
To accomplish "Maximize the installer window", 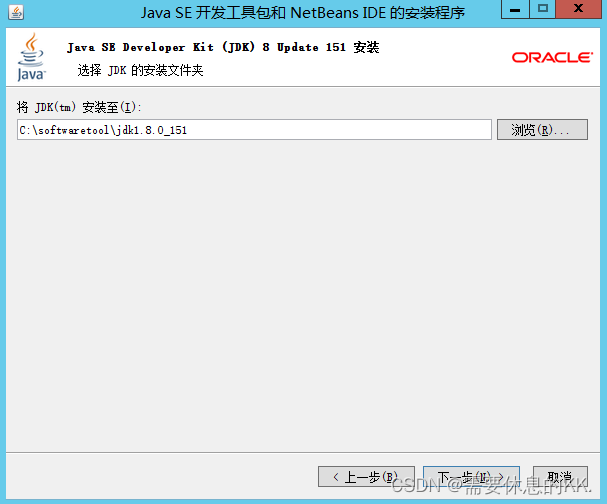I will pos(542,9).
